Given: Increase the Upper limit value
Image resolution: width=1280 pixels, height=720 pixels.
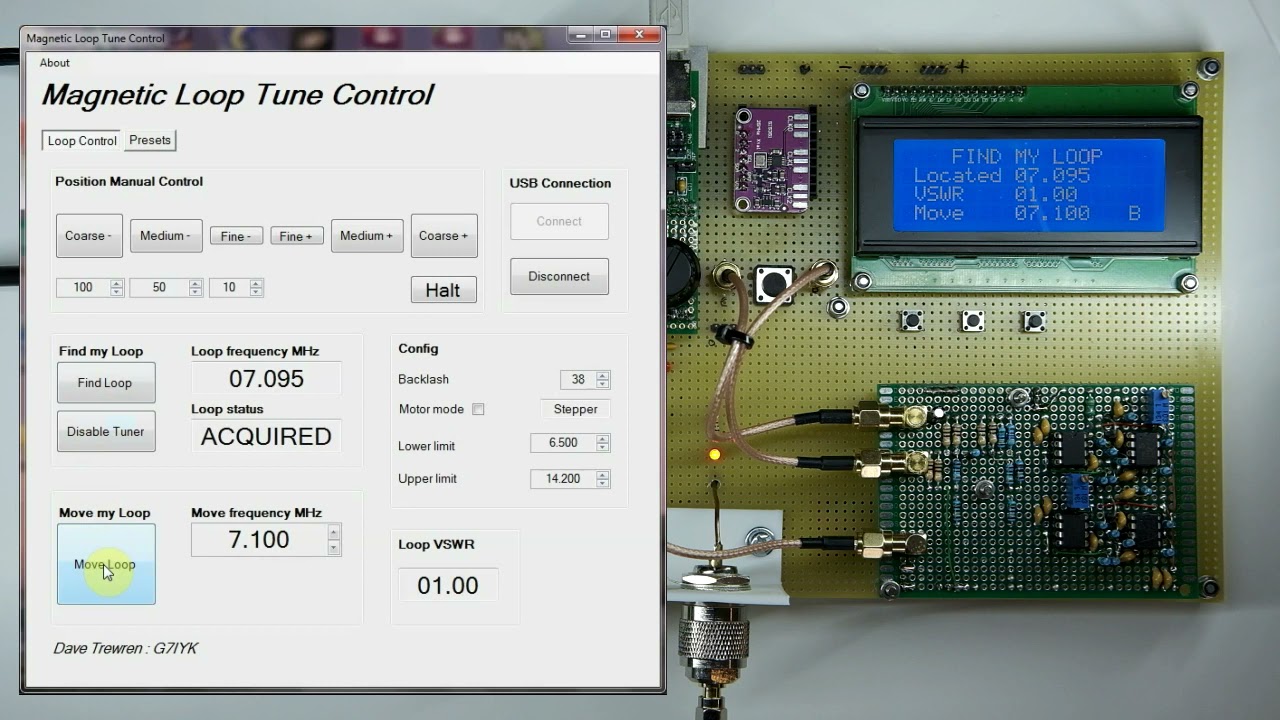Looking at the screenshot, I should tap(603, 475).
